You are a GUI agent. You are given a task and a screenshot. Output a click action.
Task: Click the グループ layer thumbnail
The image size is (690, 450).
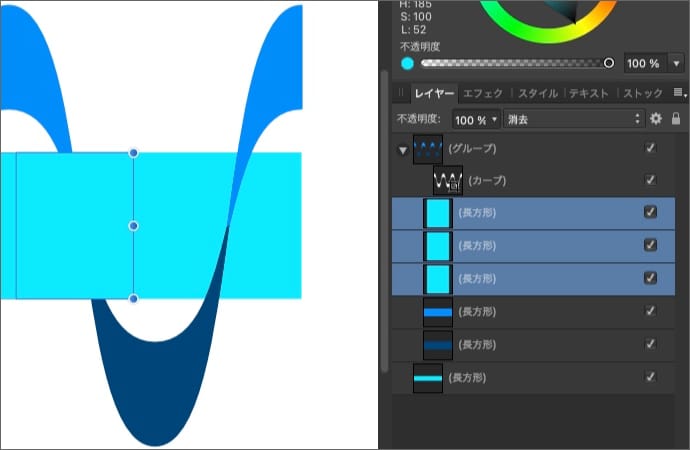[427, 149]
